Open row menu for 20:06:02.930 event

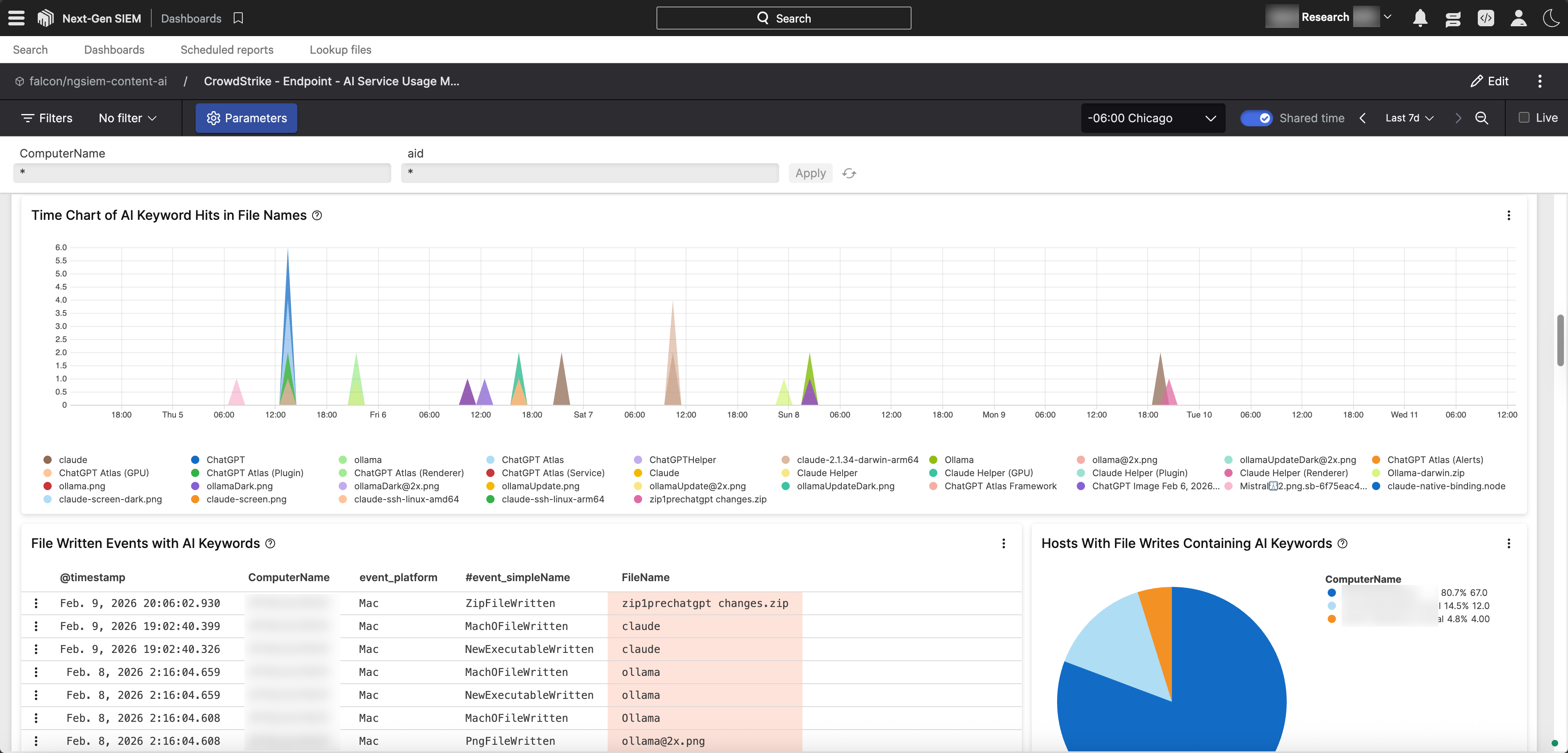tap(36, 603)
